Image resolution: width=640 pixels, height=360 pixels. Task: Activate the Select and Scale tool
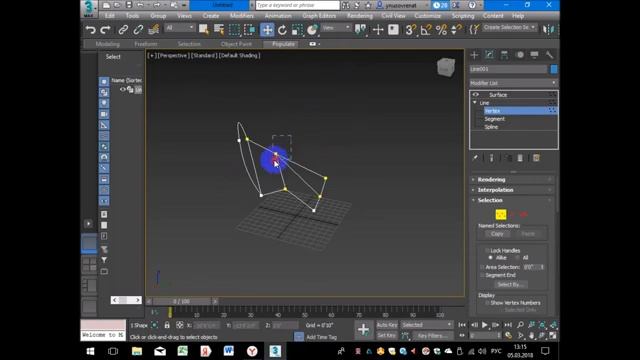click(x=297, y=30)
